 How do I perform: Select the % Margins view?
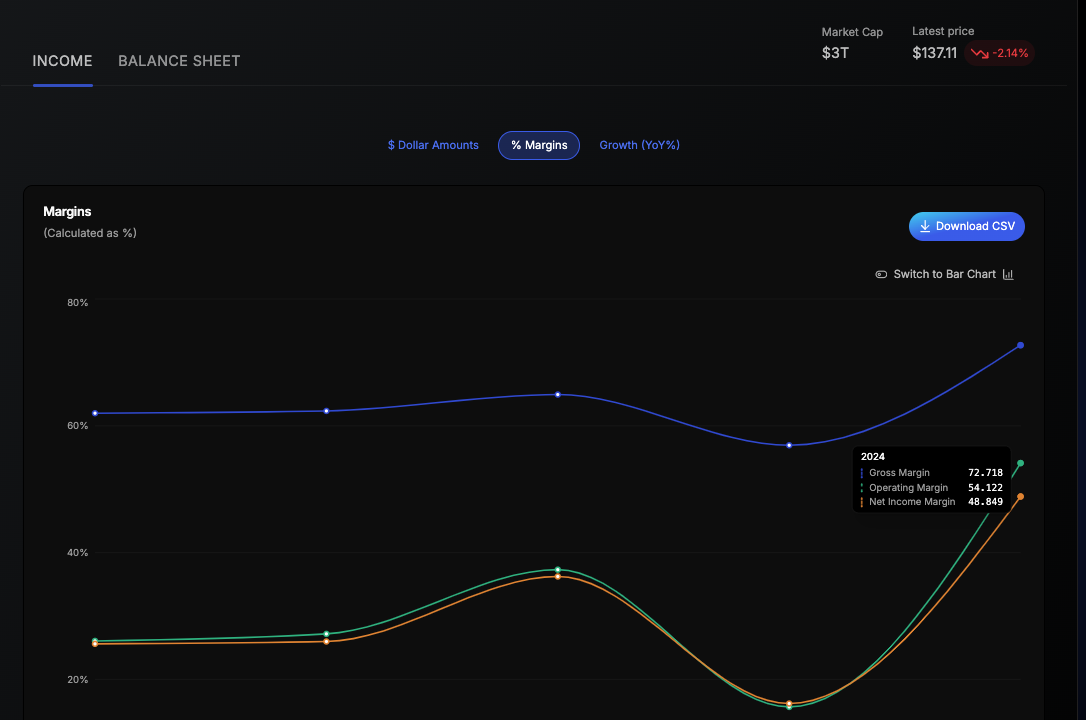539,145
